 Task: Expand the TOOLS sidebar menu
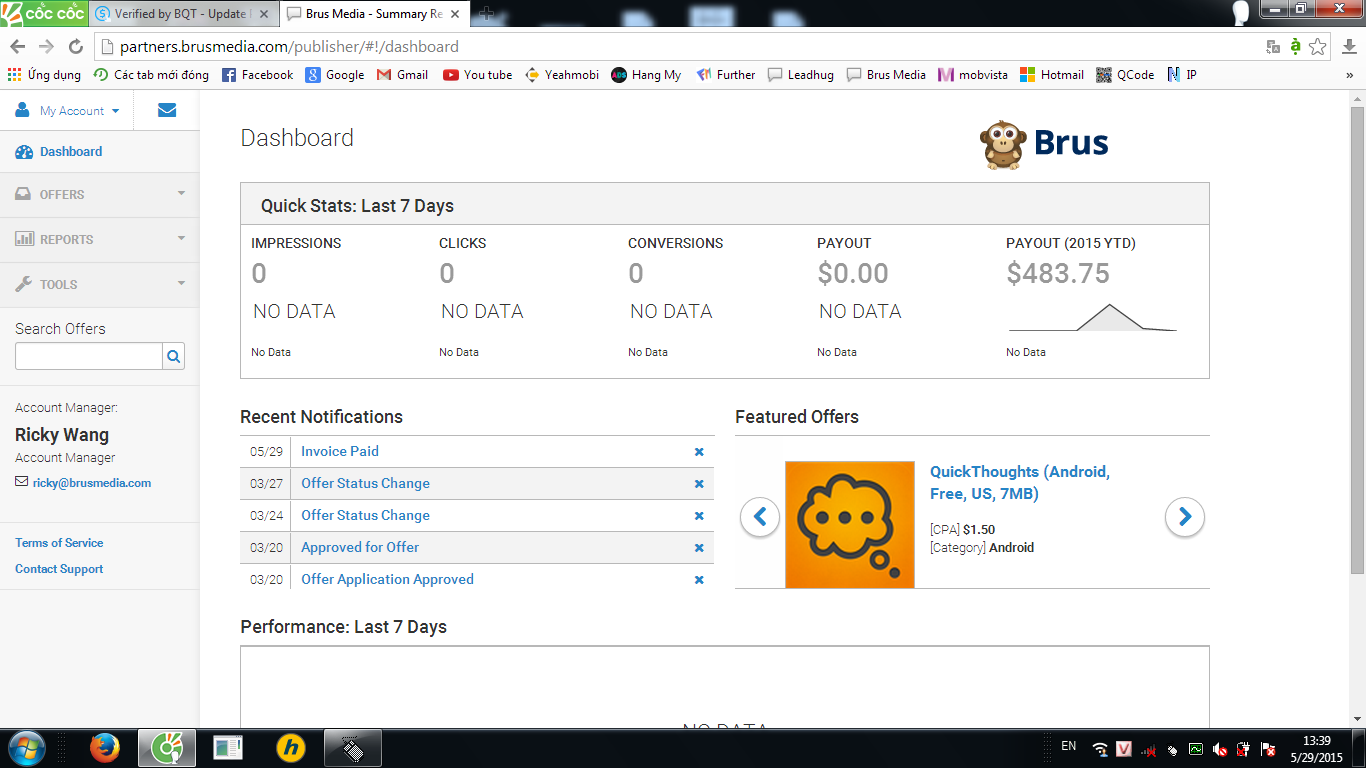pyautogui.click(x=100, y=285)
